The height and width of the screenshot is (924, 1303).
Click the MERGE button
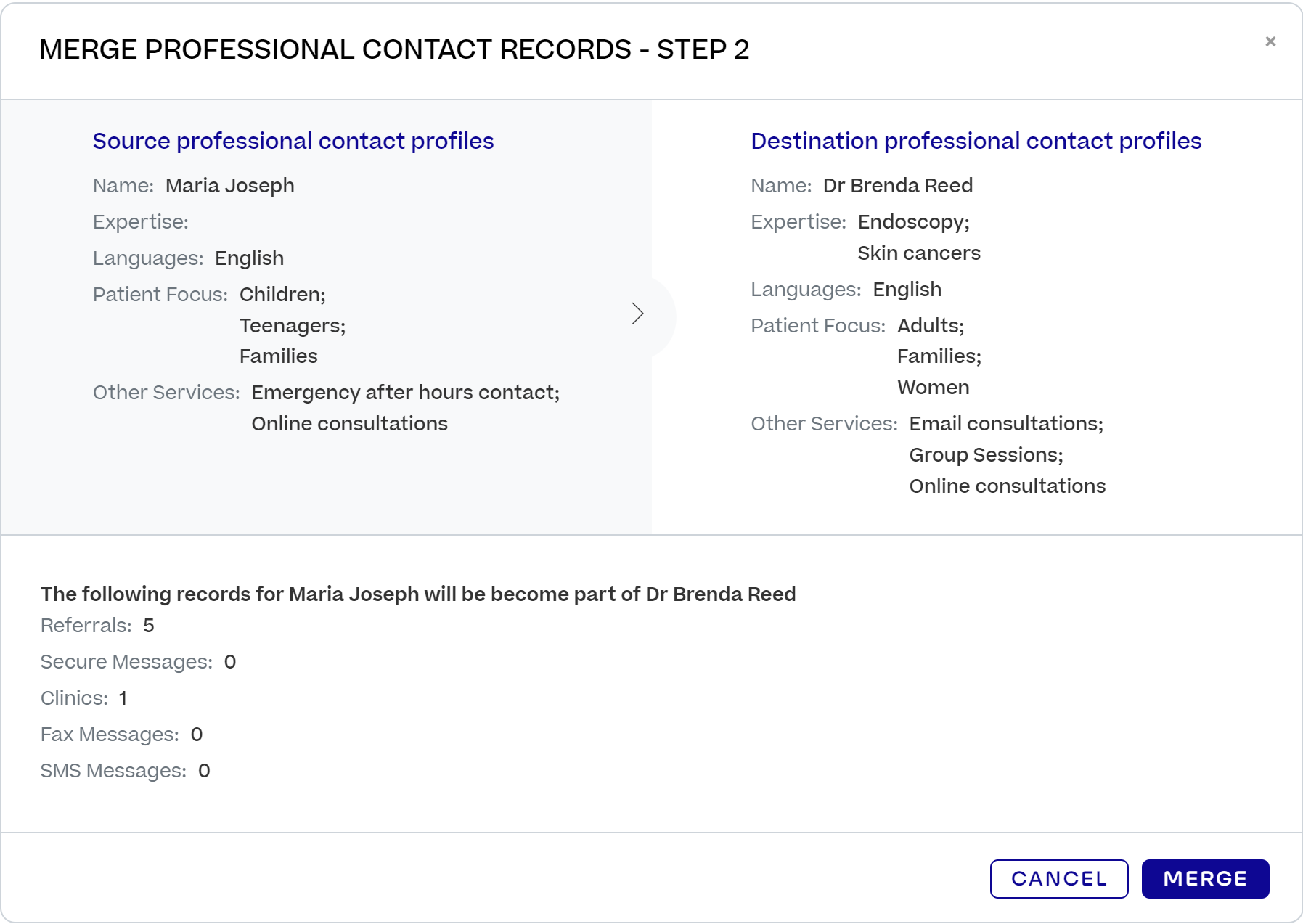(1205, 878)
